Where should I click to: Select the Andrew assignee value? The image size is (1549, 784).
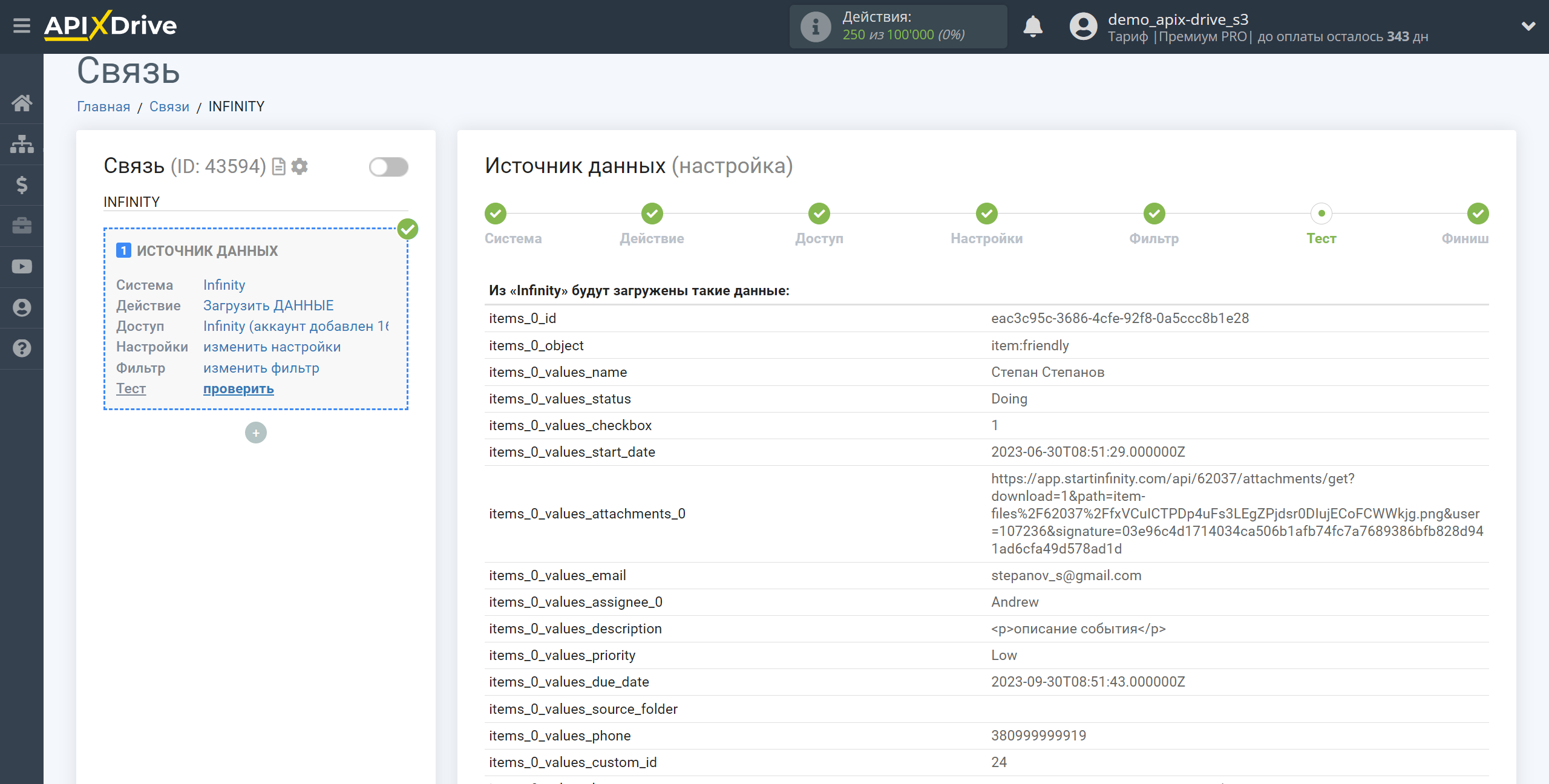coord(1015,602)
